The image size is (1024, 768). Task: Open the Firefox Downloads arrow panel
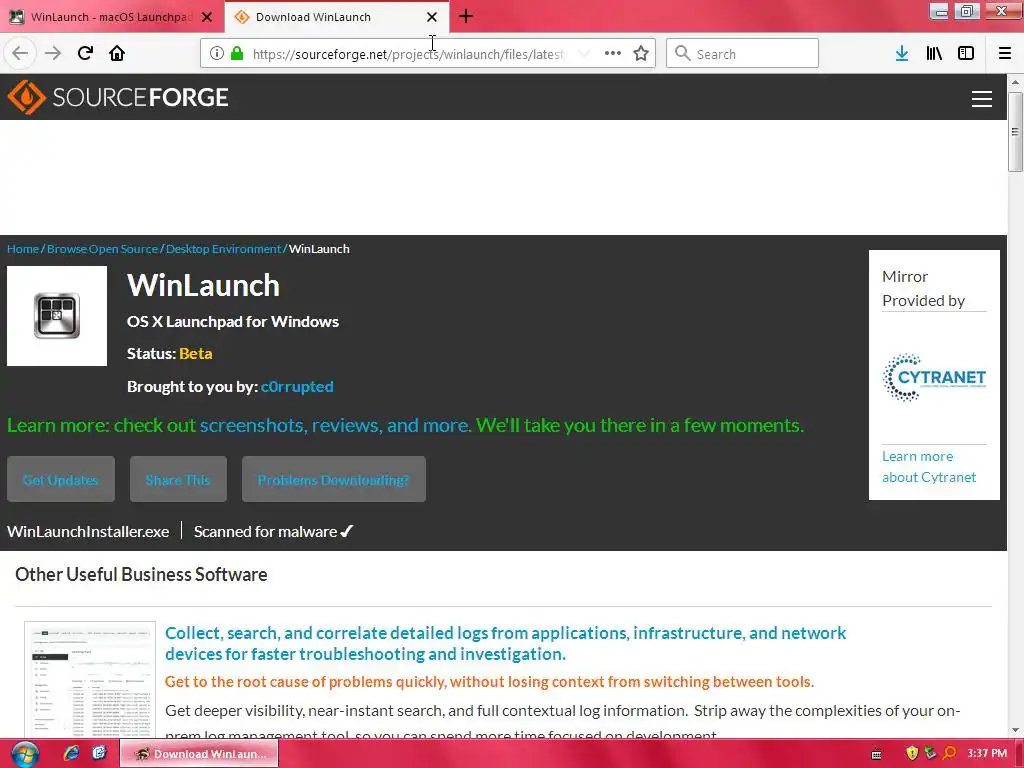tap(902, 53)
